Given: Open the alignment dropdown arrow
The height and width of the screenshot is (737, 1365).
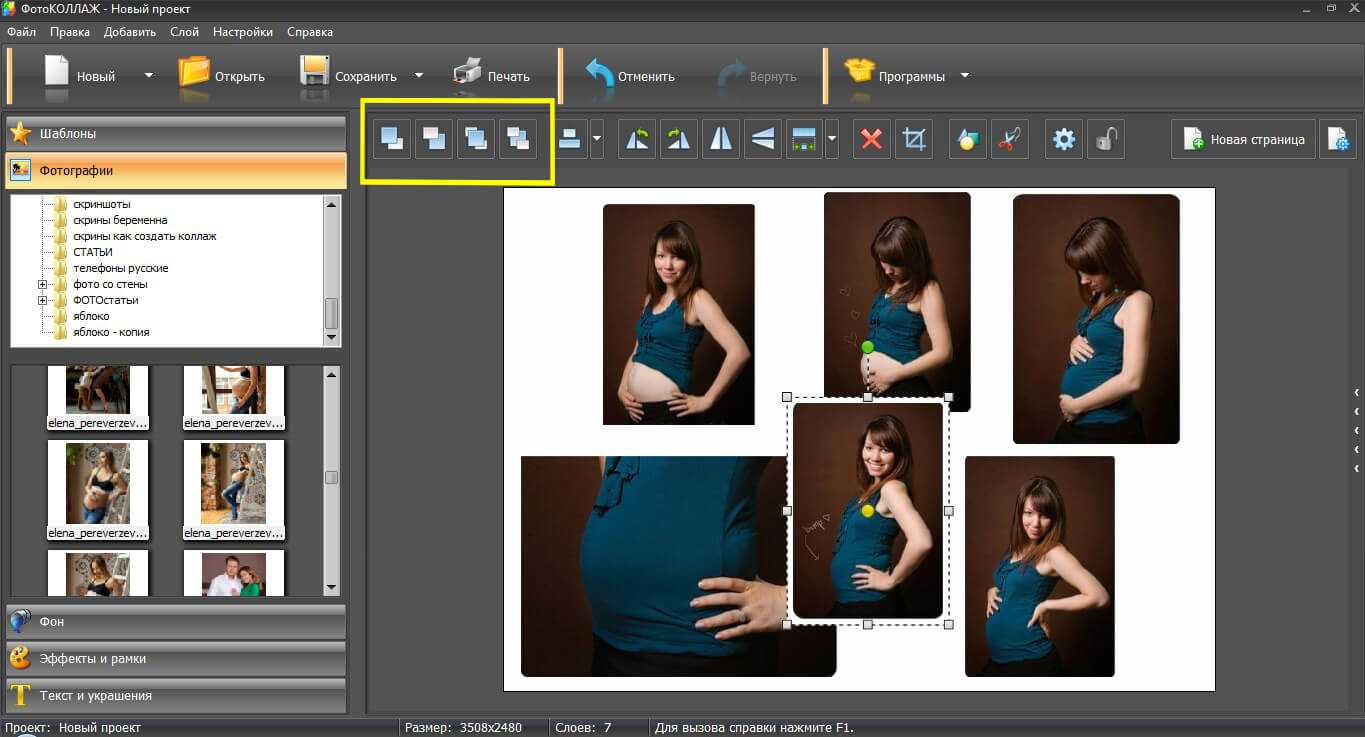Looking at the screenshot, I should pos(597,140).
